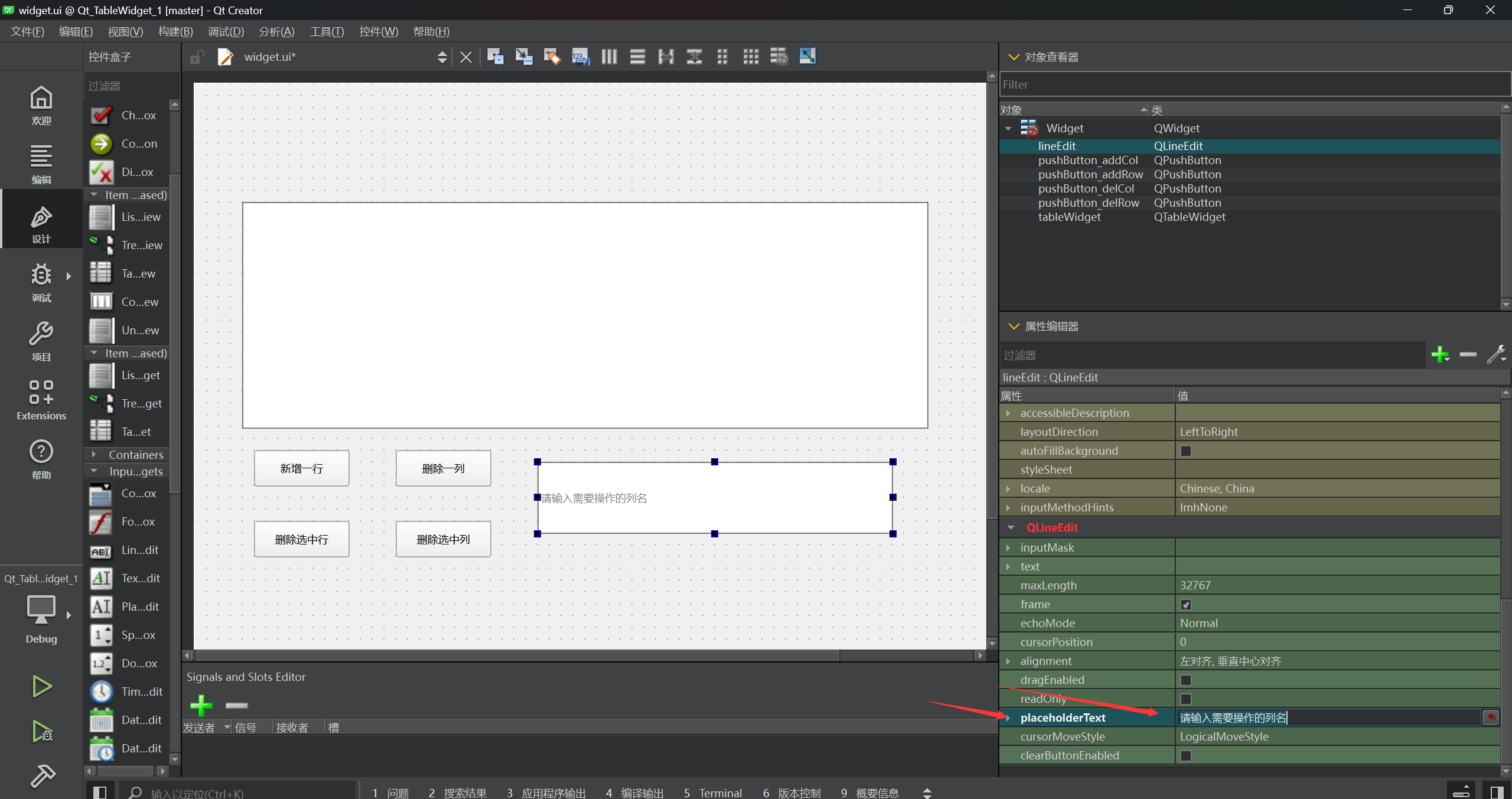Viewport: 1512px width, 799px height.
Task: Apply Lay Out Horizontally icon
Action: pos(609,57)
